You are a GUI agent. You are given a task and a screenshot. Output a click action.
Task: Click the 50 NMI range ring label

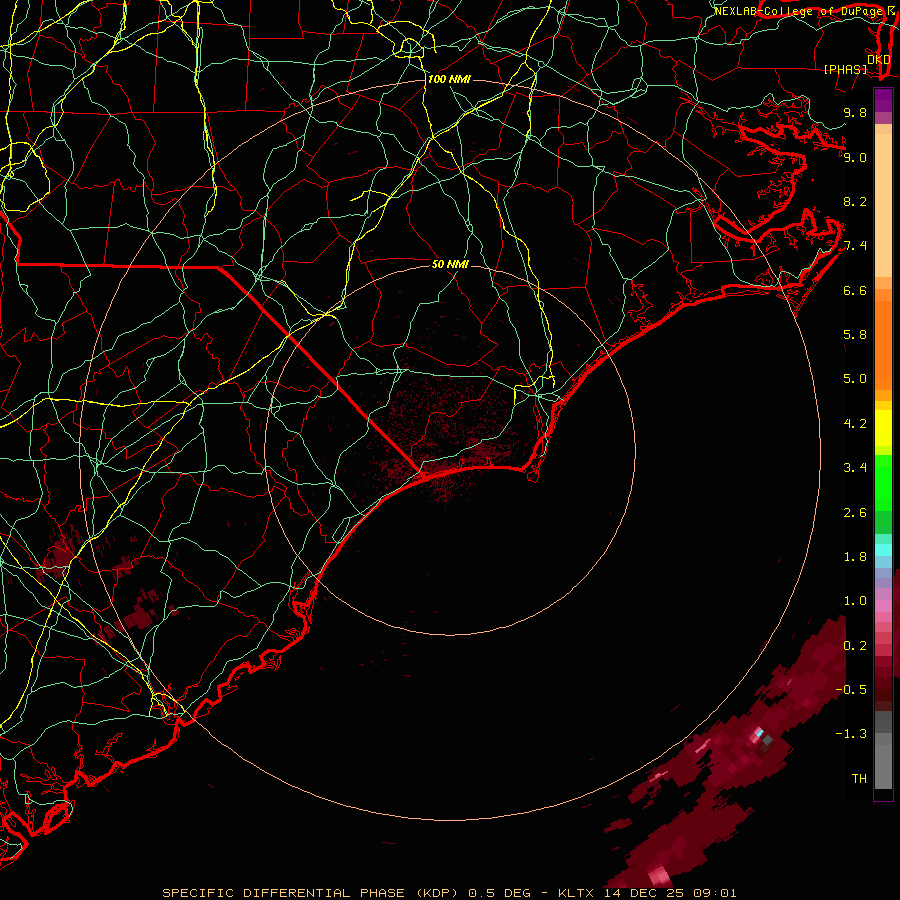tap(450, 264)
